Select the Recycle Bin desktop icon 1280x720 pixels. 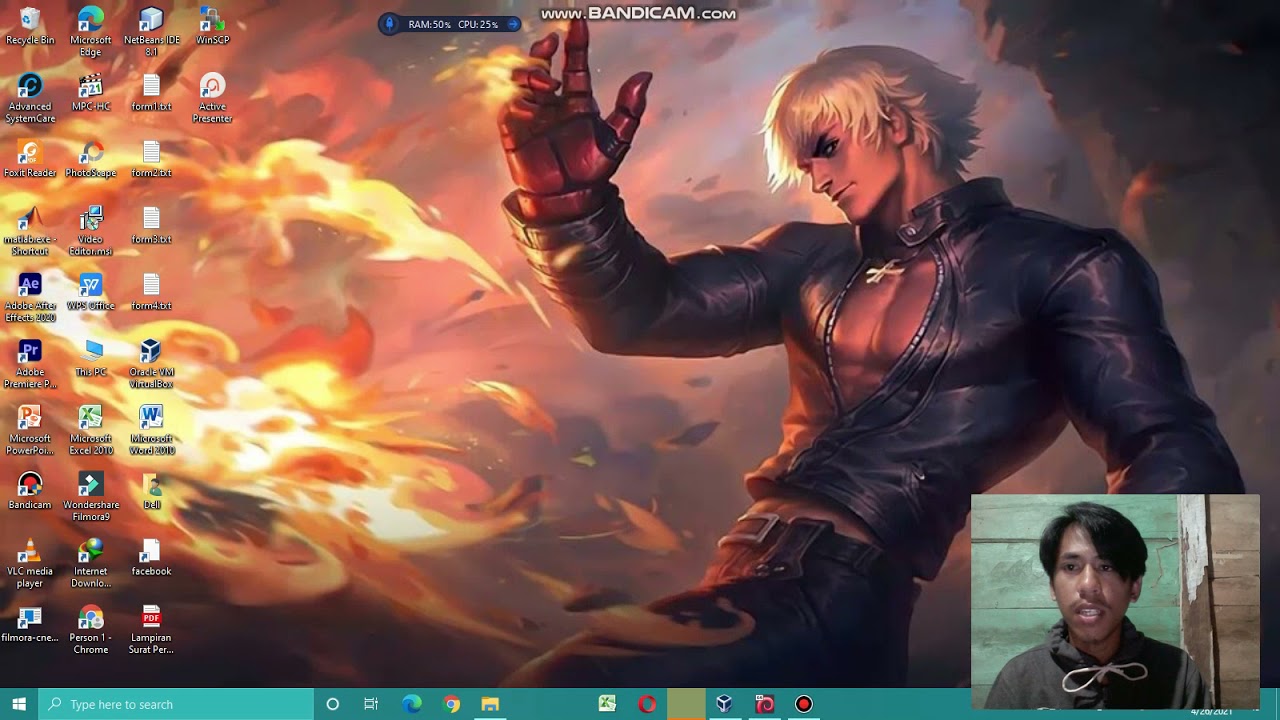(x=30, y=27)
